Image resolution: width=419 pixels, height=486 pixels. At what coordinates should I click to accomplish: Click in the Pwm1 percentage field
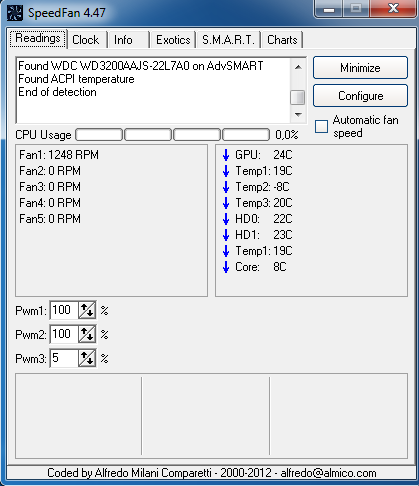[x=64, y=310]
